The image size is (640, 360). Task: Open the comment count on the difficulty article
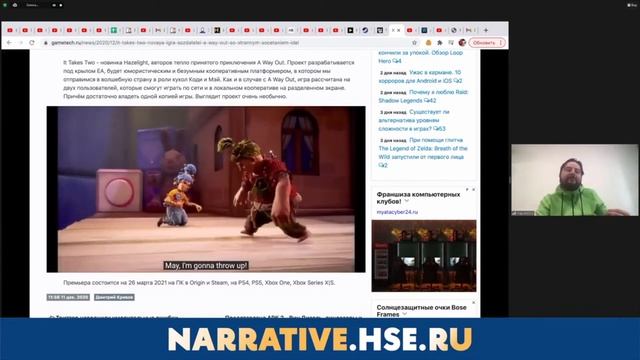click(440, 129)
